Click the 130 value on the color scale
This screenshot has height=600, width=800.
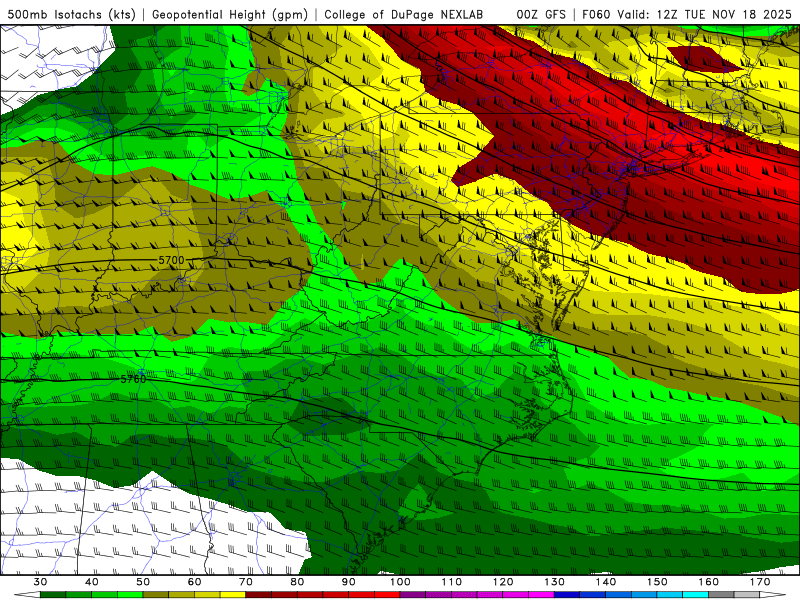click(x=555, y=582)
